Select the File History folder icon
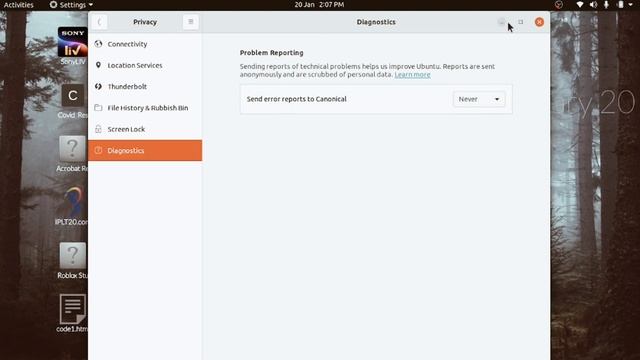 (x=98, y=107)
